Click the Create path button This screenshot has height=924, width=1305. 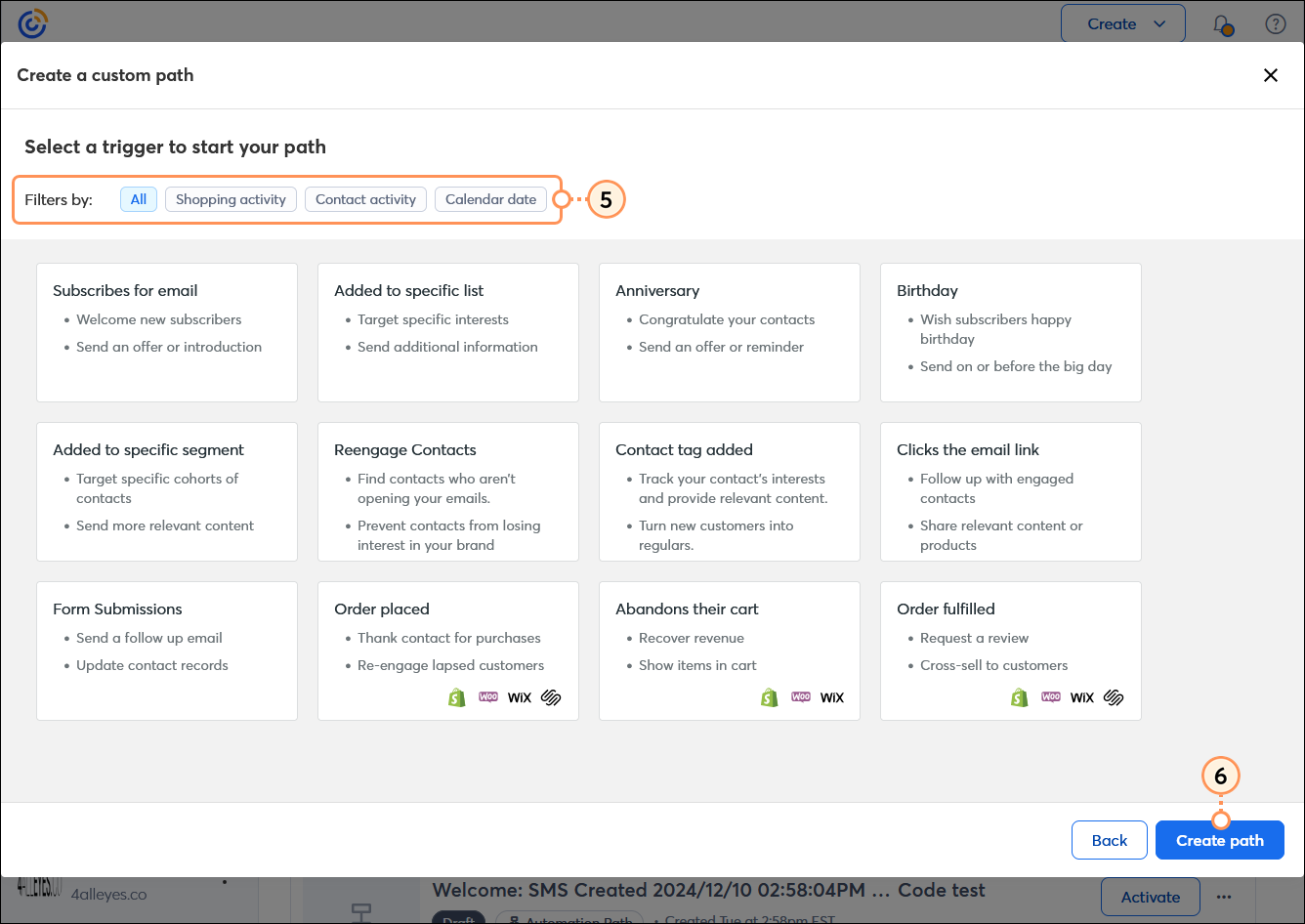pos(1220,840)
